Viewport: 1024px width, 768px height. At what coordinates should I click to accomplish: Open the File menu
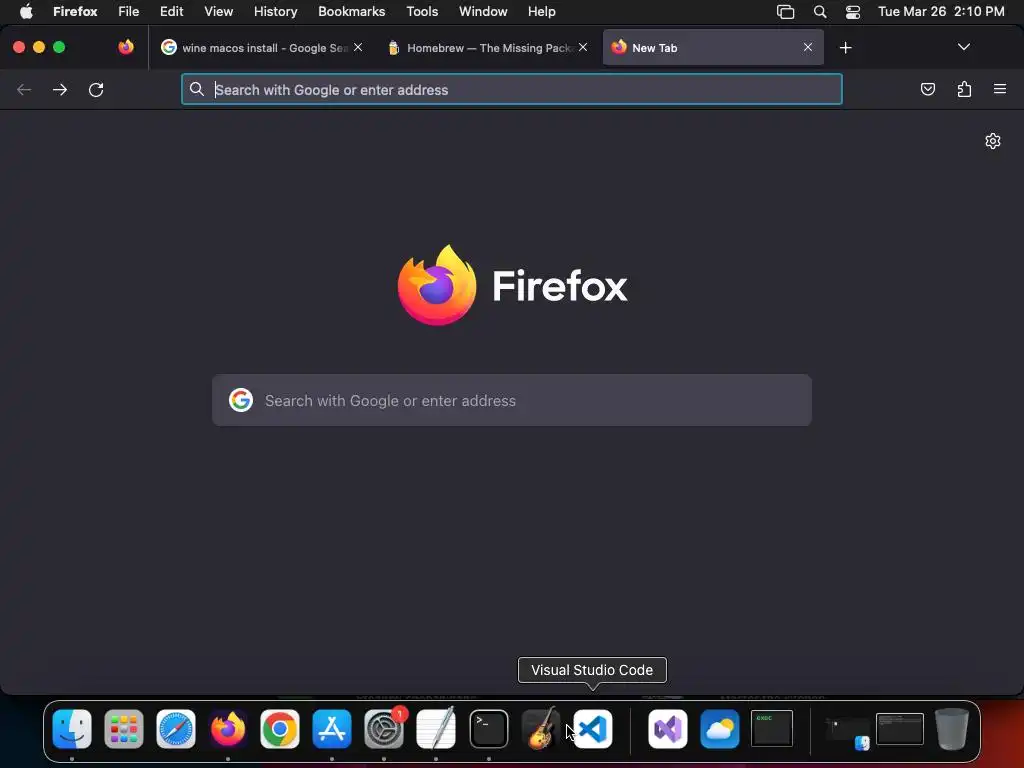pos(129,11)
